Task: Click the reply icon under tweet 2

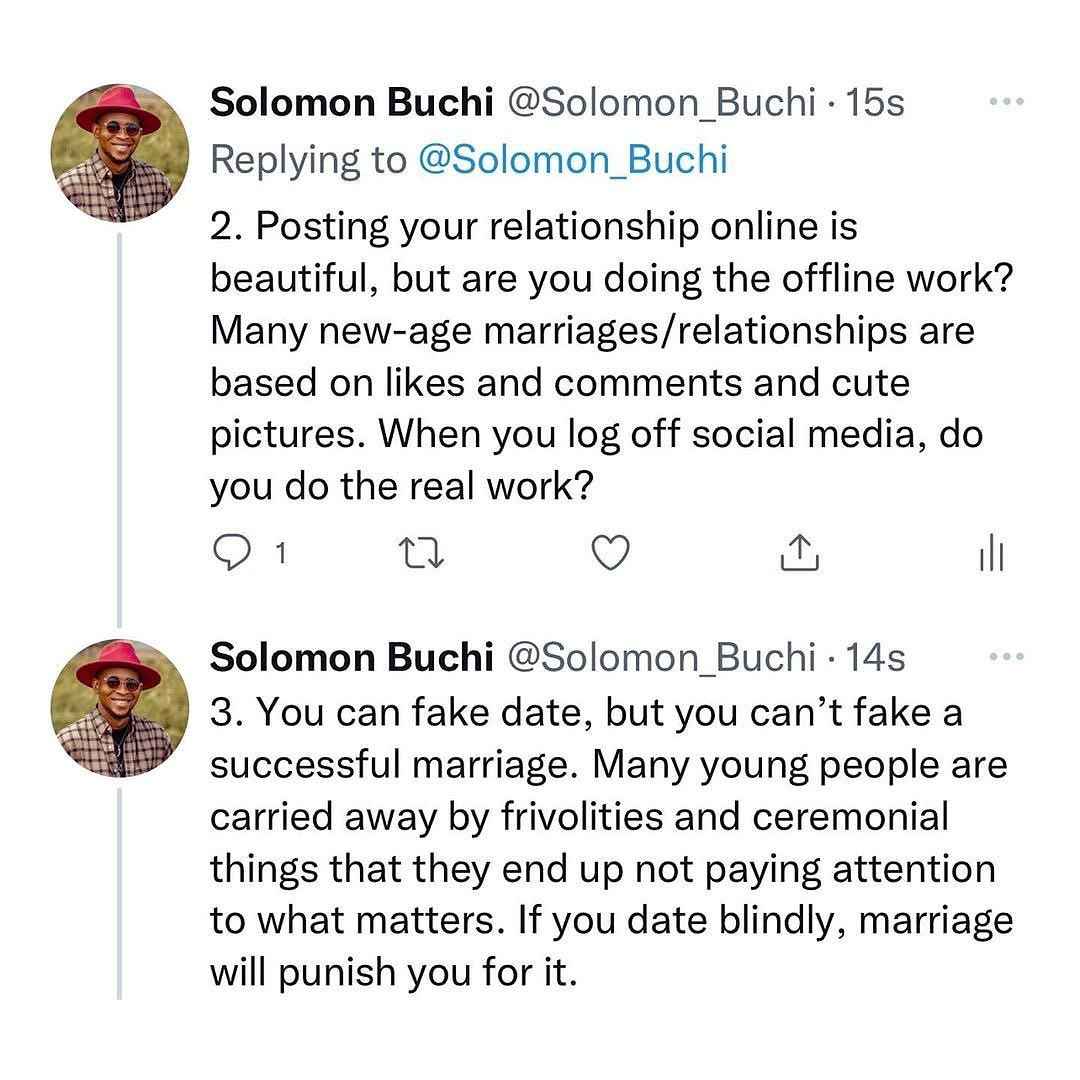Action: [x=231, y=552]
